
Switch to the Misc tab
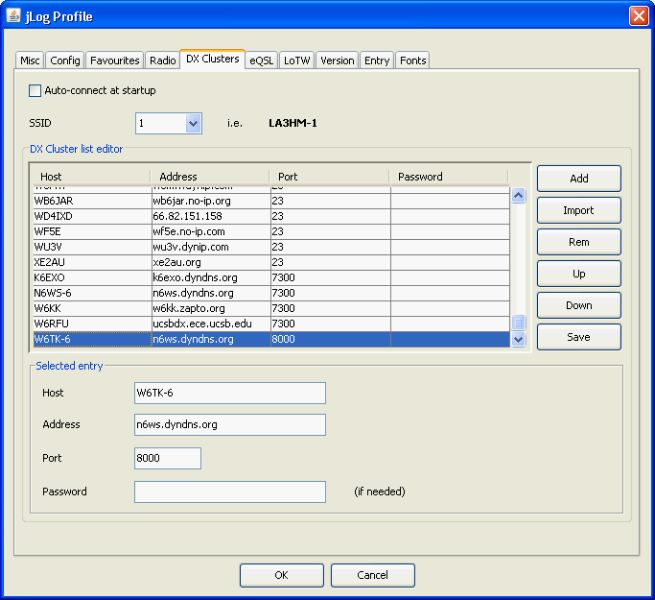click(x=31, y=61)
